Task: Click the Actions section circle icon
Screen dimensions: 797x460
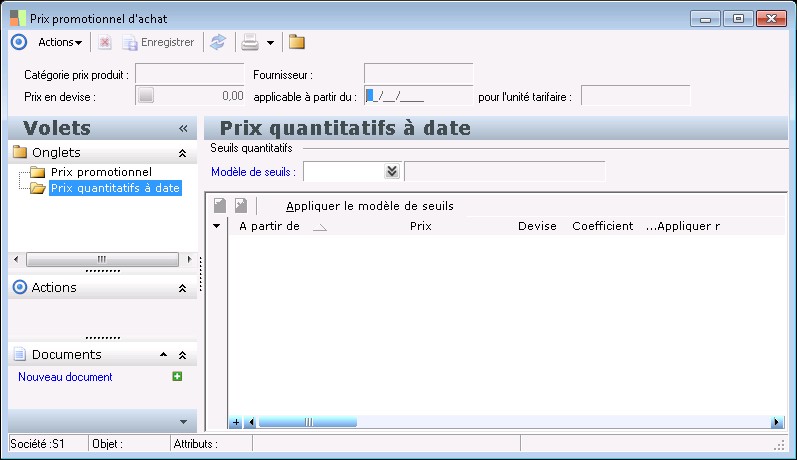Action: (20, 287)
